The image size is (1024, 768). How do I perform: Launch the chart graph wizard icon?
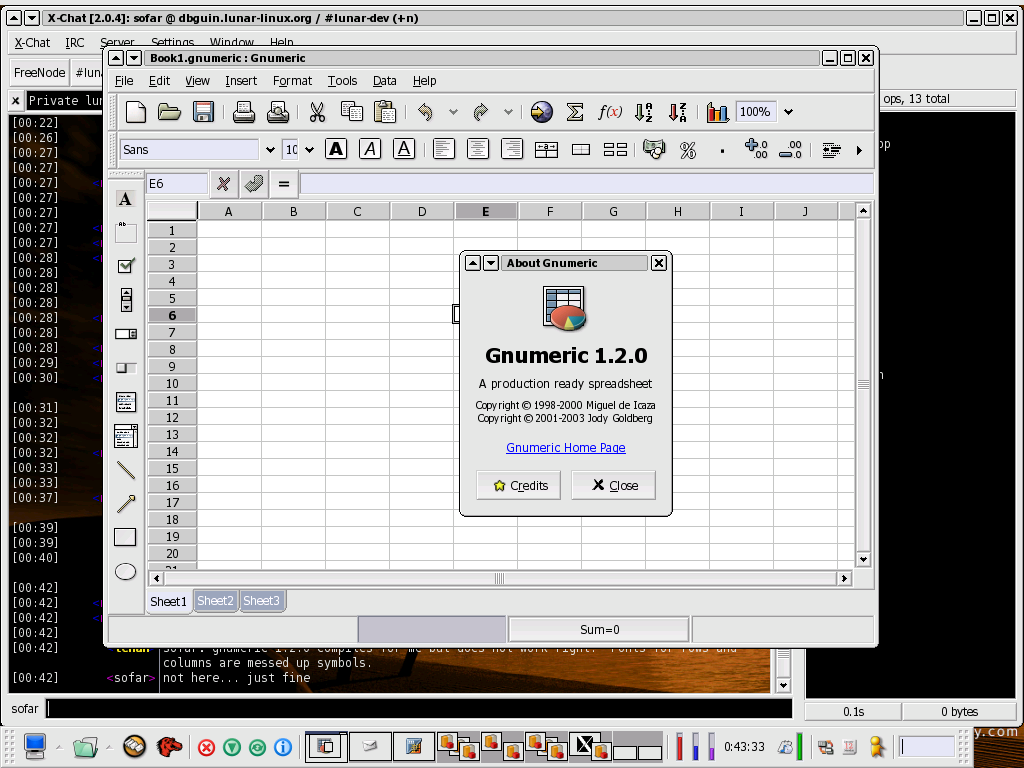[717, 112]
